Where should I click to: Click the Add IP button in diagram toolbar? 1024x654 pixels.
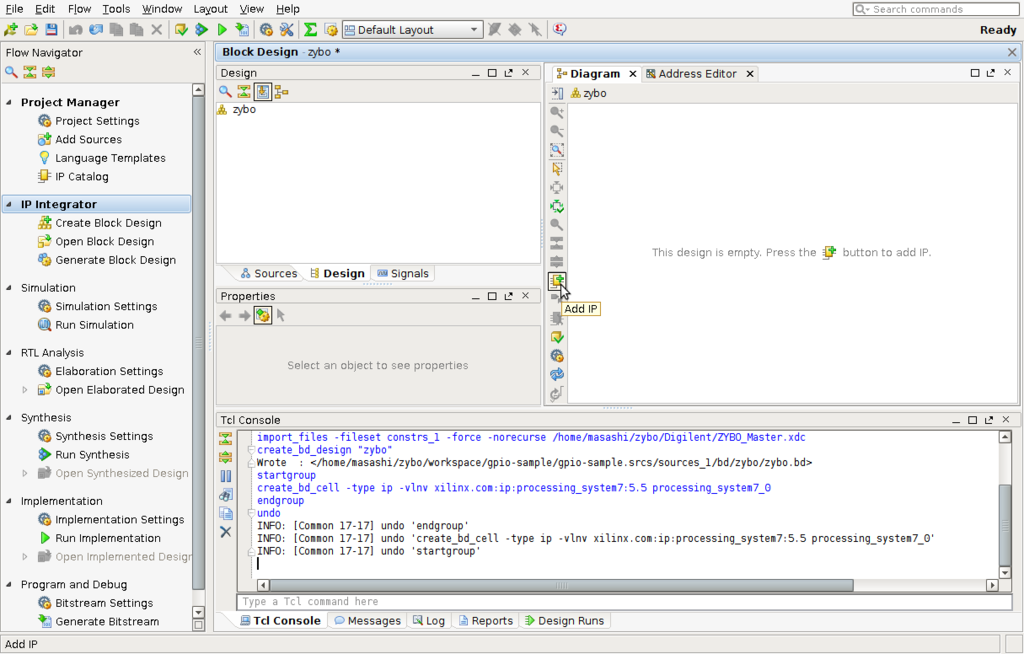[557, 281]
